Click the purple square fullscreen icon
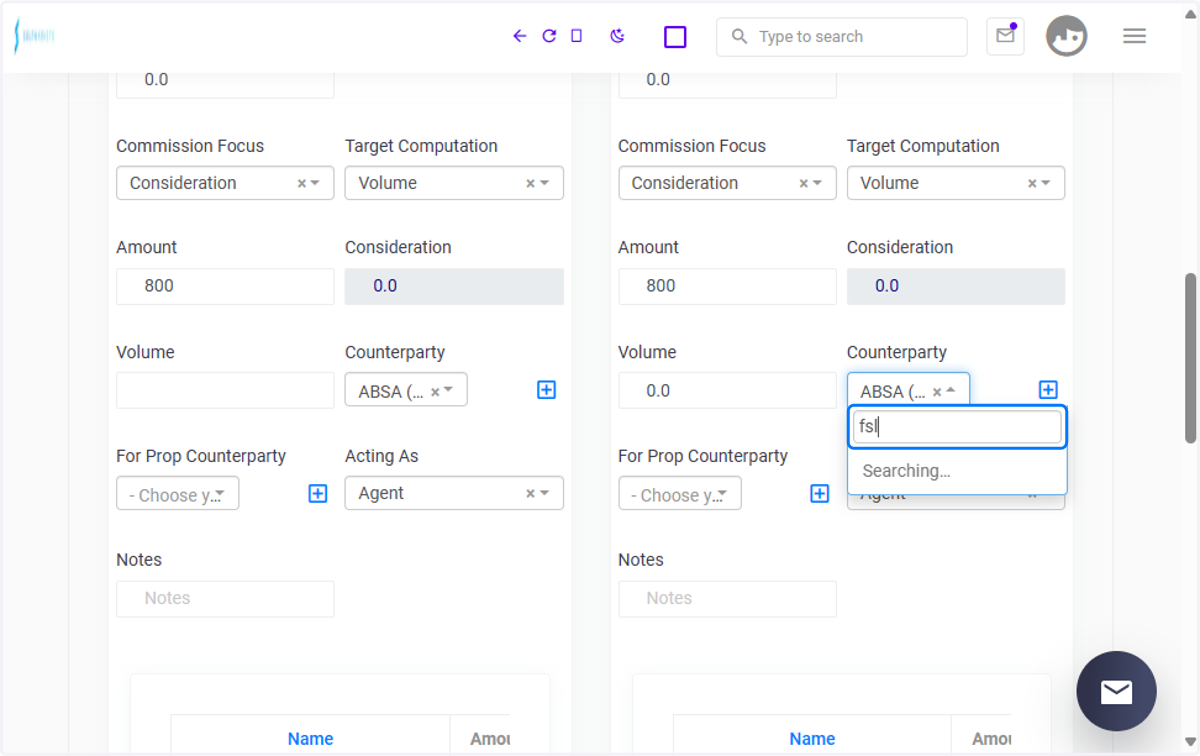1200x756 pixels. (x=675, y=37)
